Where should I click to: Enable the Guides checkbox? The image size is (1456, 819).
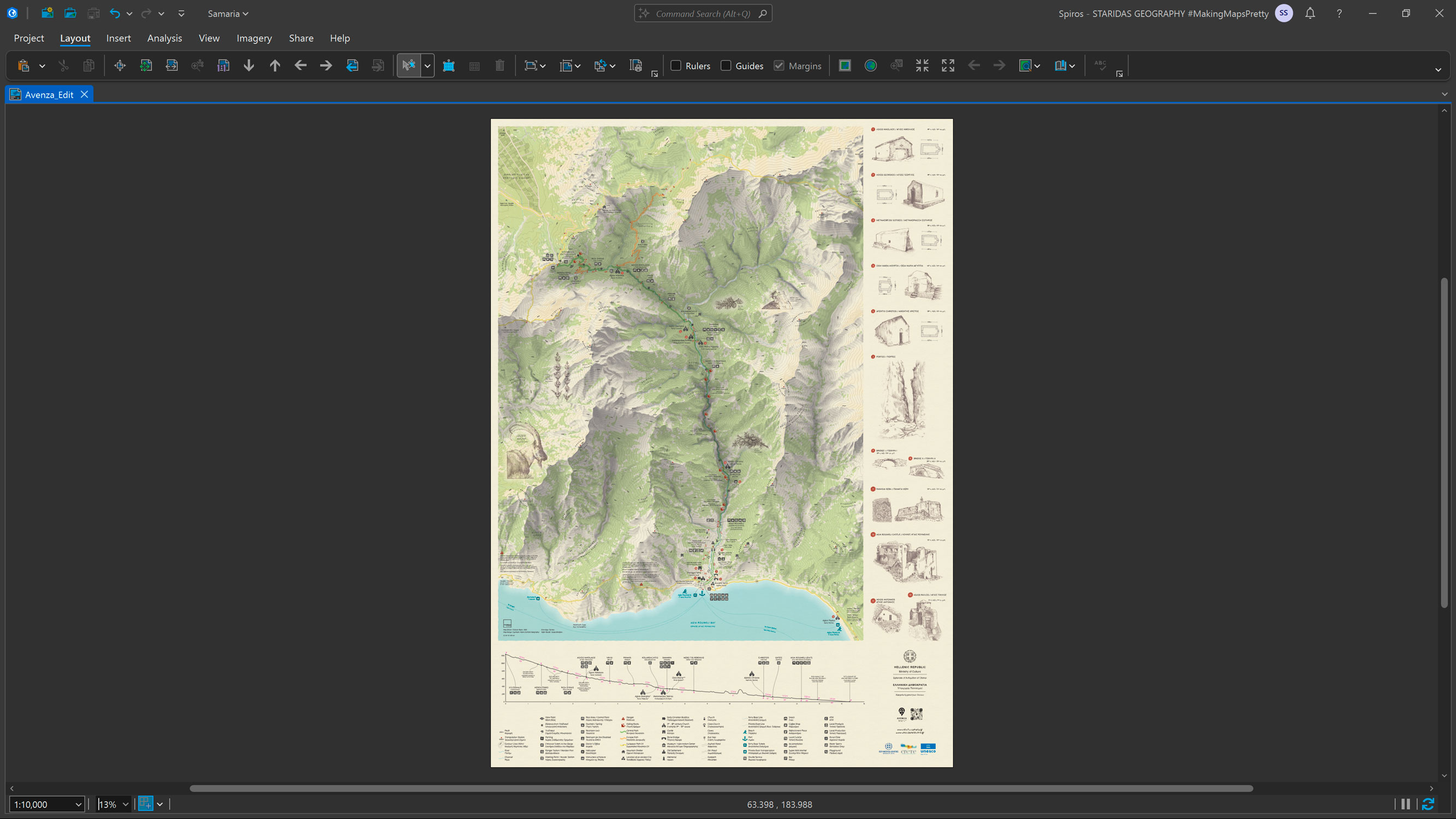pos(726,66)
